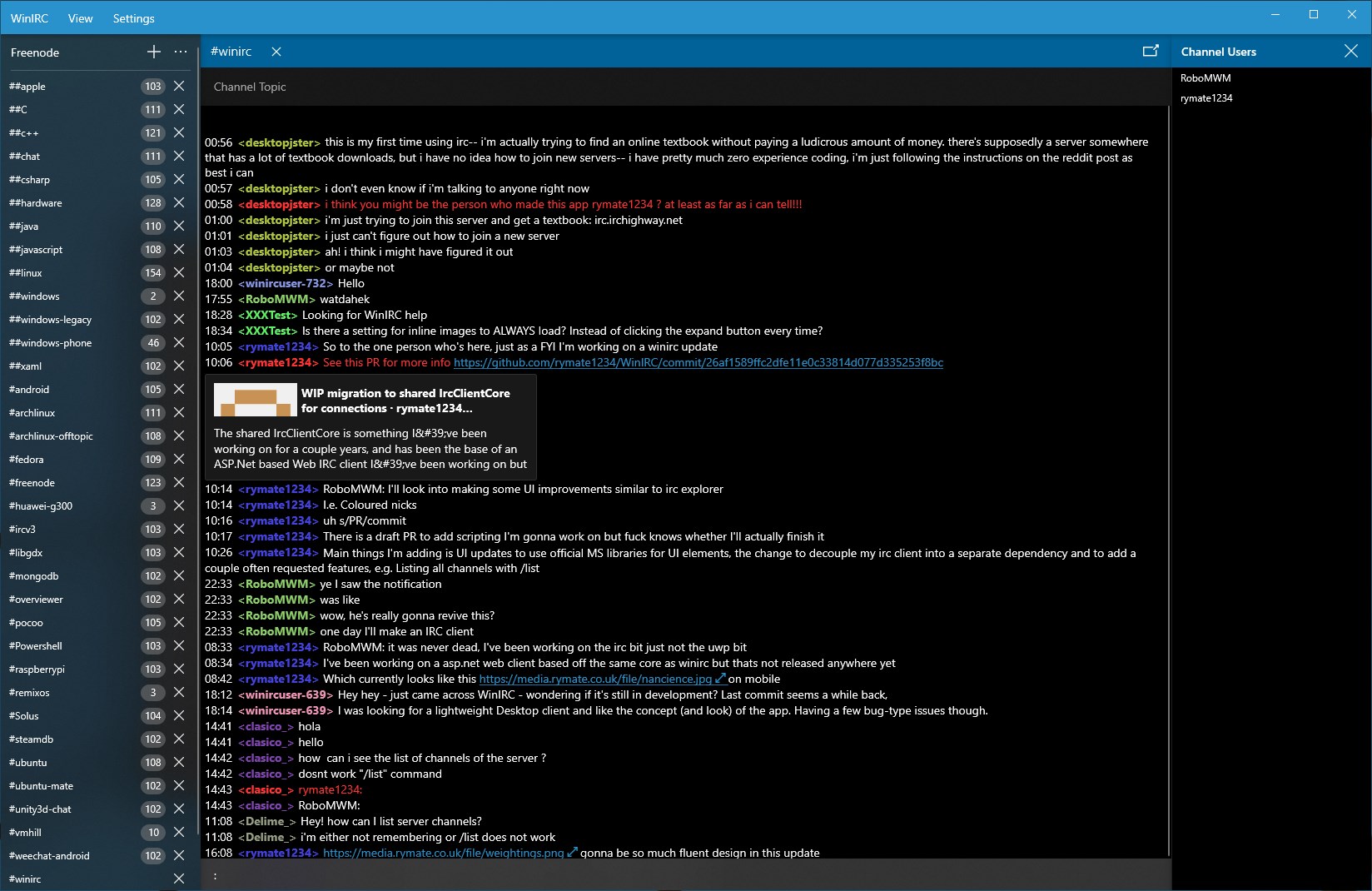The width and height of the screenshot is (1372, 891).
Task: Open the WinIRC menu
Action: tap(29, 18)
